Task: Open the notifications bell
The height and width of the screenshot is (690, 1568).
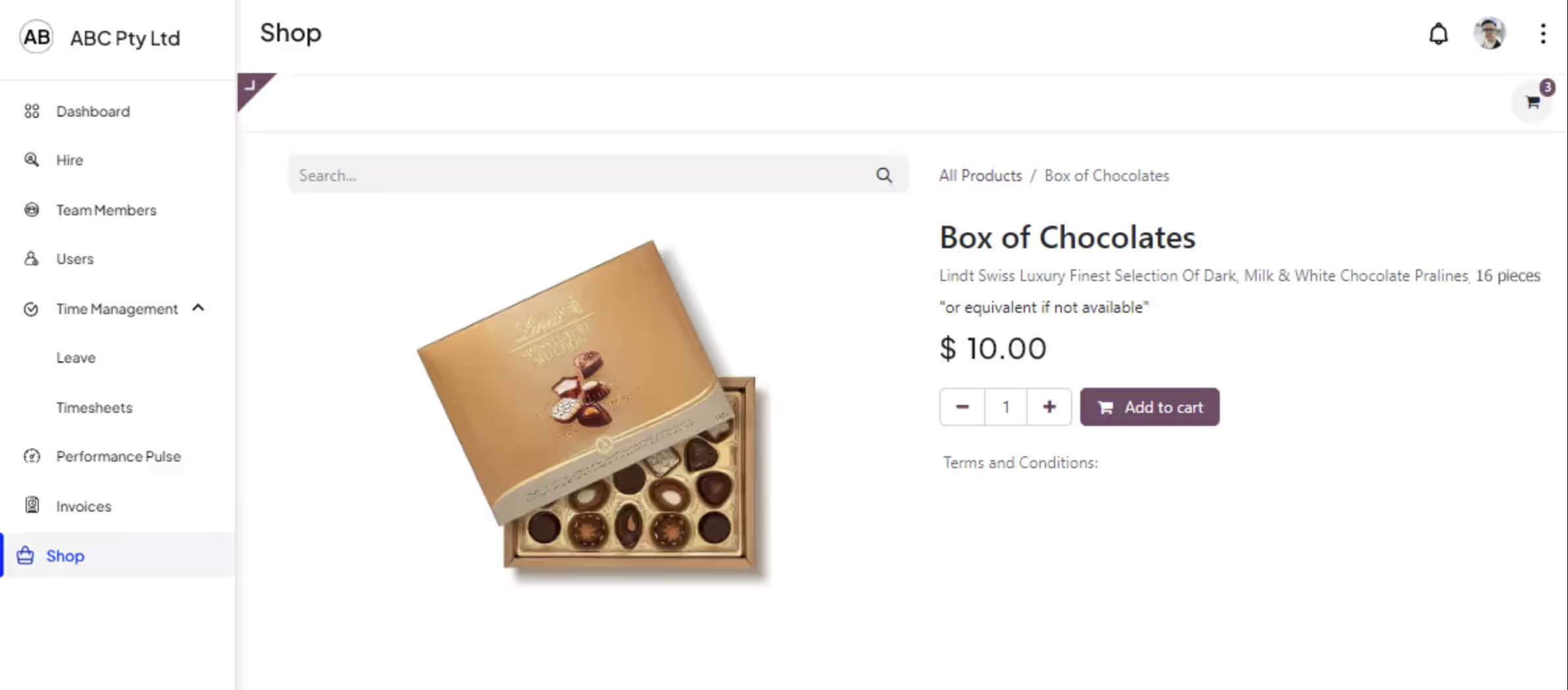Action: (x=1438, y=34)
